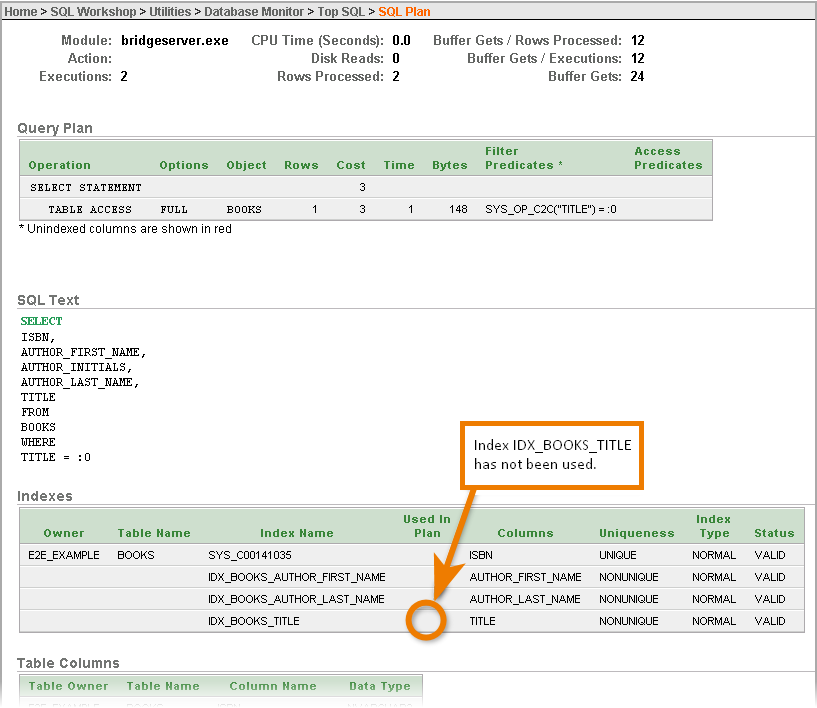Select the SQL Plan breadcrumb entry
This screenshot has height=708, width=817.
tap(404, 12)
